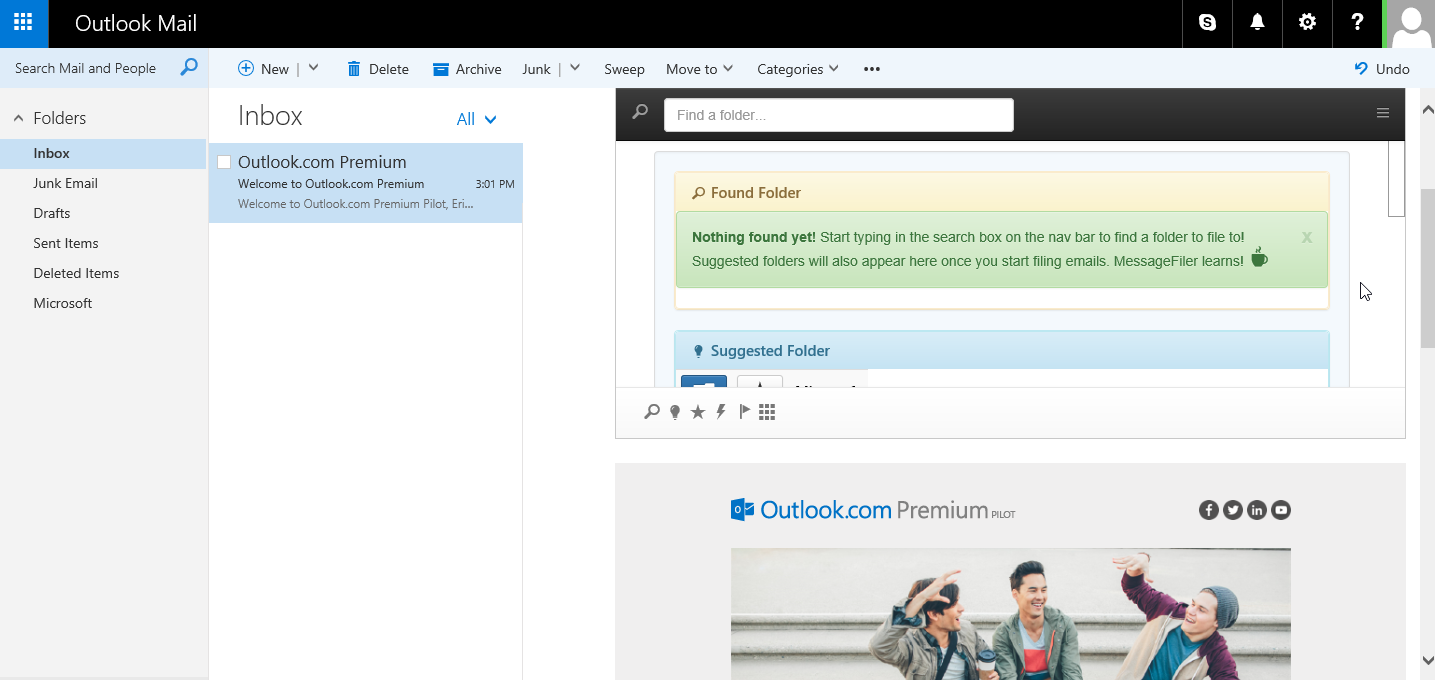
Task: Click the MessageFiler suggestions lightbulb icon
Action: pos(675,412)
